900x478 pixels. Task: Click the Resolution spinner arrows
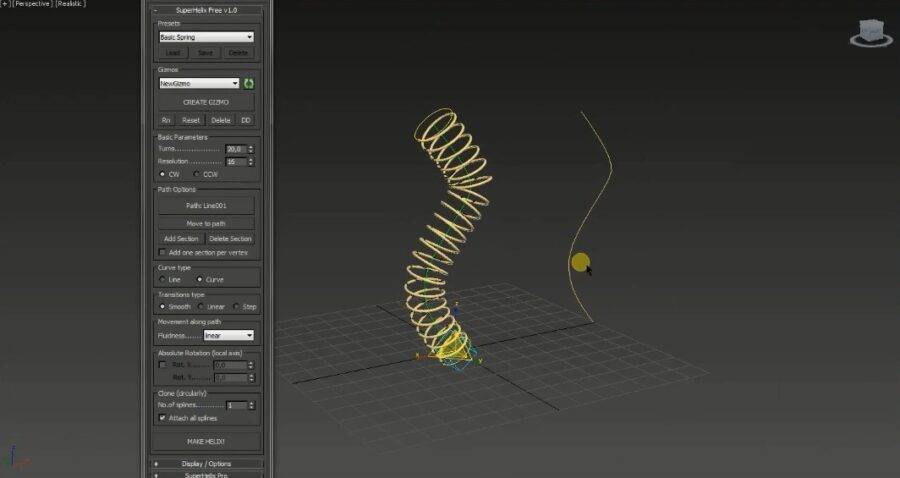click(x=251, y=162)
